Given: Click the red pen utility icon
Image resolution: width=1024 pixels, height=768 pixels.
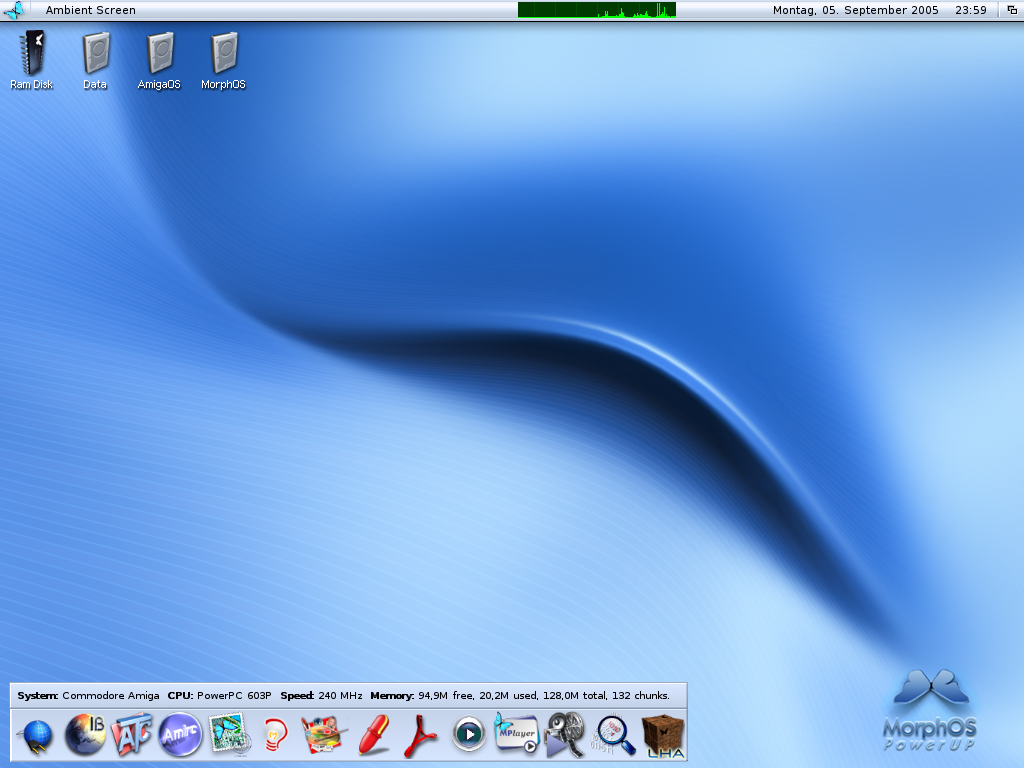Looking at the screenshot, I should point(371,735).
